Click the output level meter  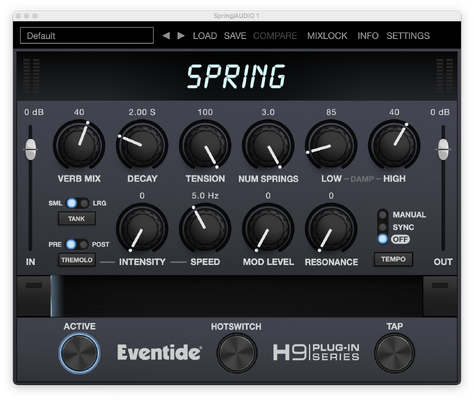pos(445,76)
